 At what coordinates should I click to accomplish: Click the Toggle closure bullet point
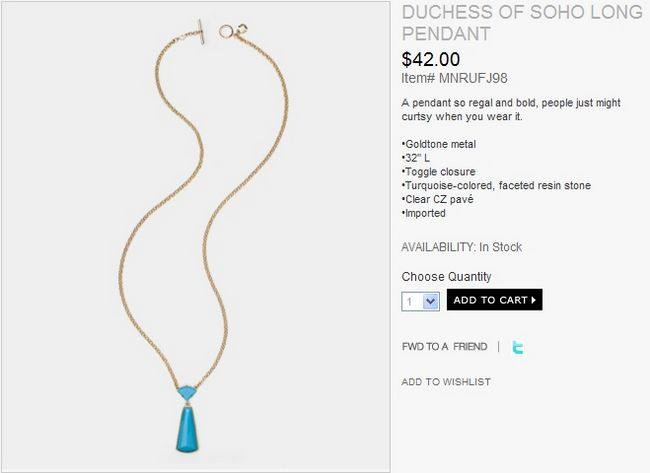click(438, 172)
